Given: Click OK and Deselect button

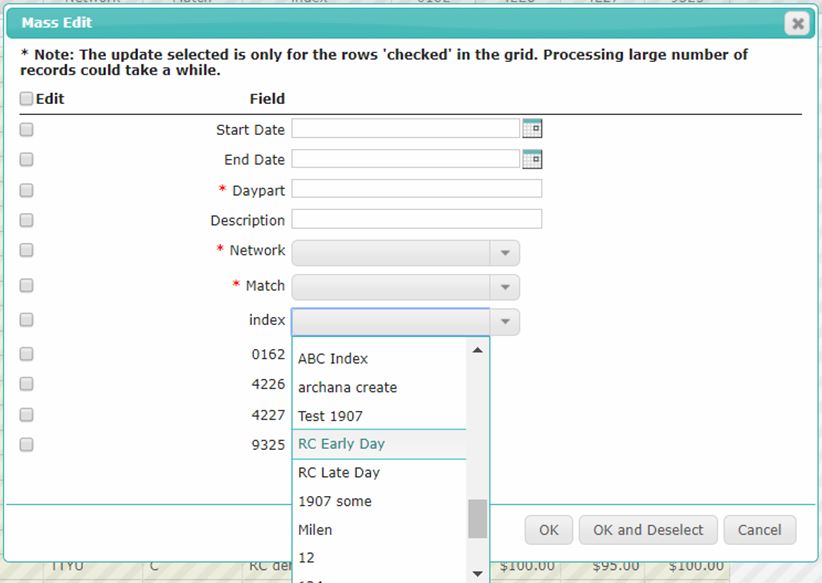Looking at the screenshot, I should click(x=648, y=530).
